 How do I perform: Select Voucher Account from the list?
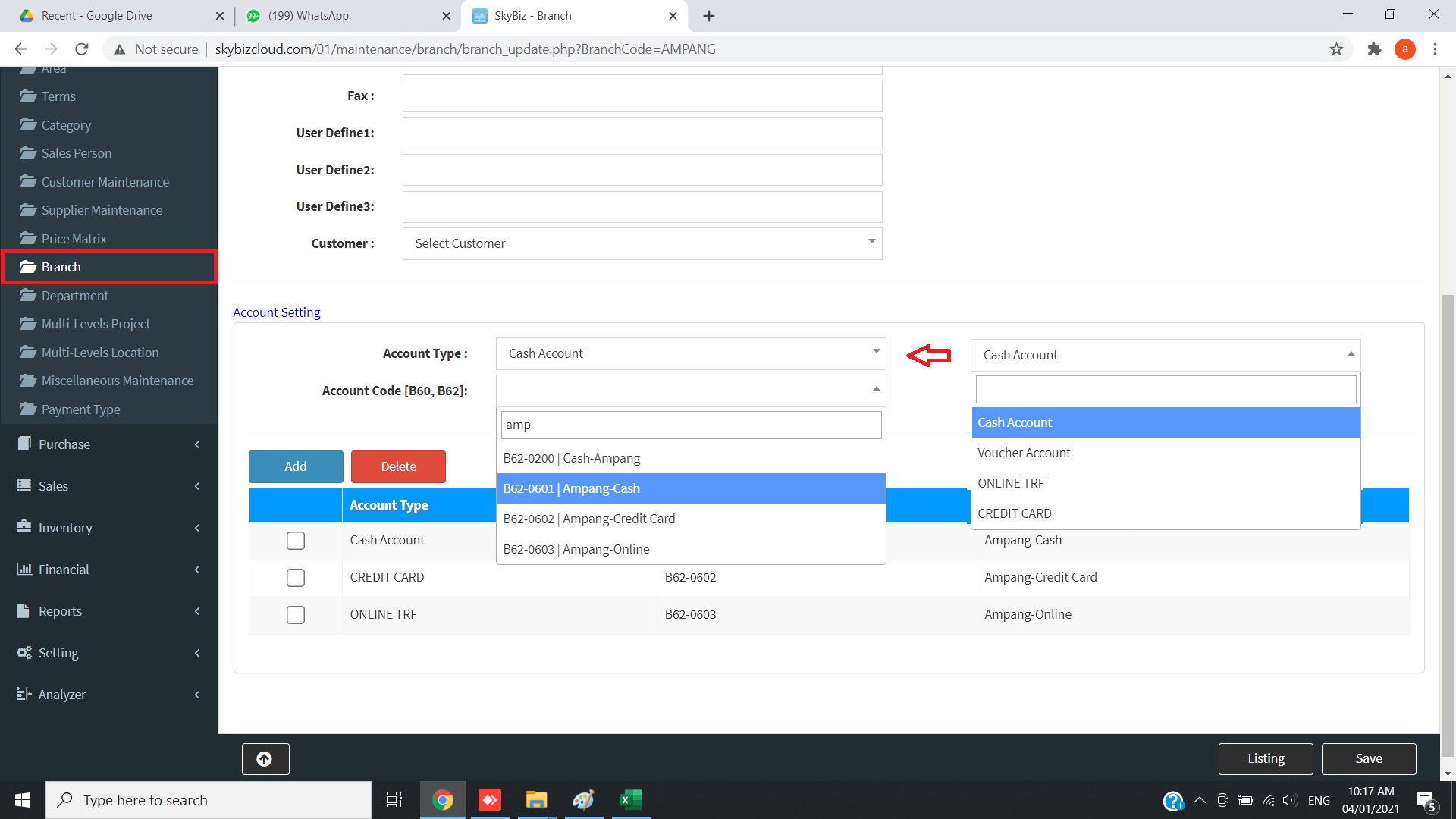[1024, 453]
